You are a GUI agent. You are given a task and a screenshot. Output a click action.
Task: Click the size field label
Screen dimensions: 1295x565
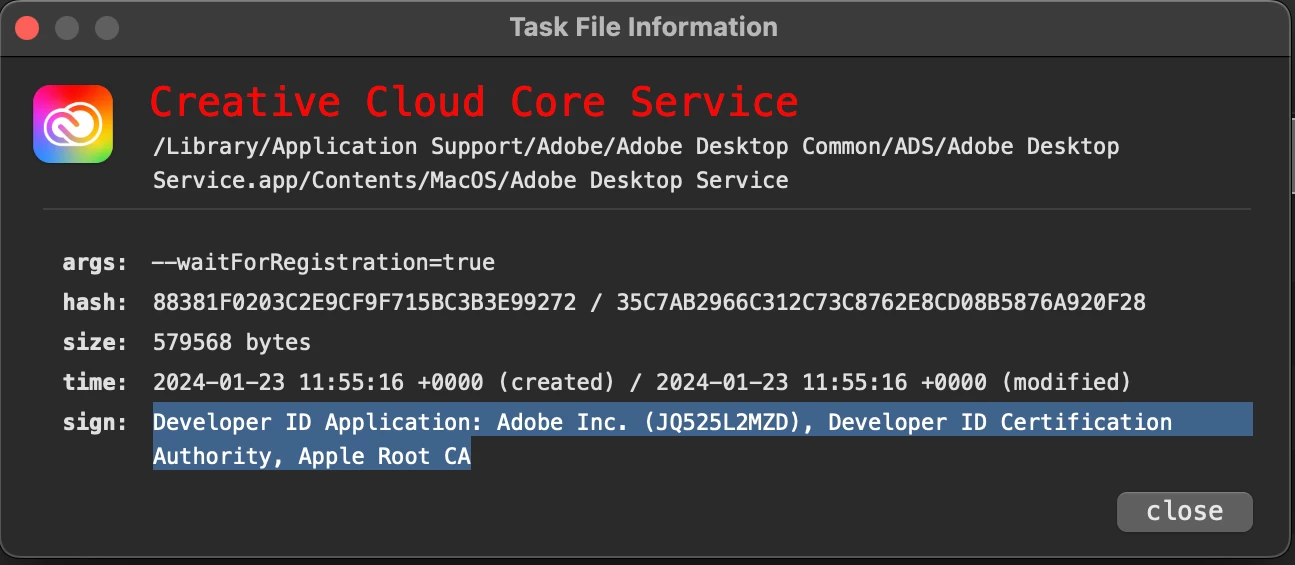(95, 343)
